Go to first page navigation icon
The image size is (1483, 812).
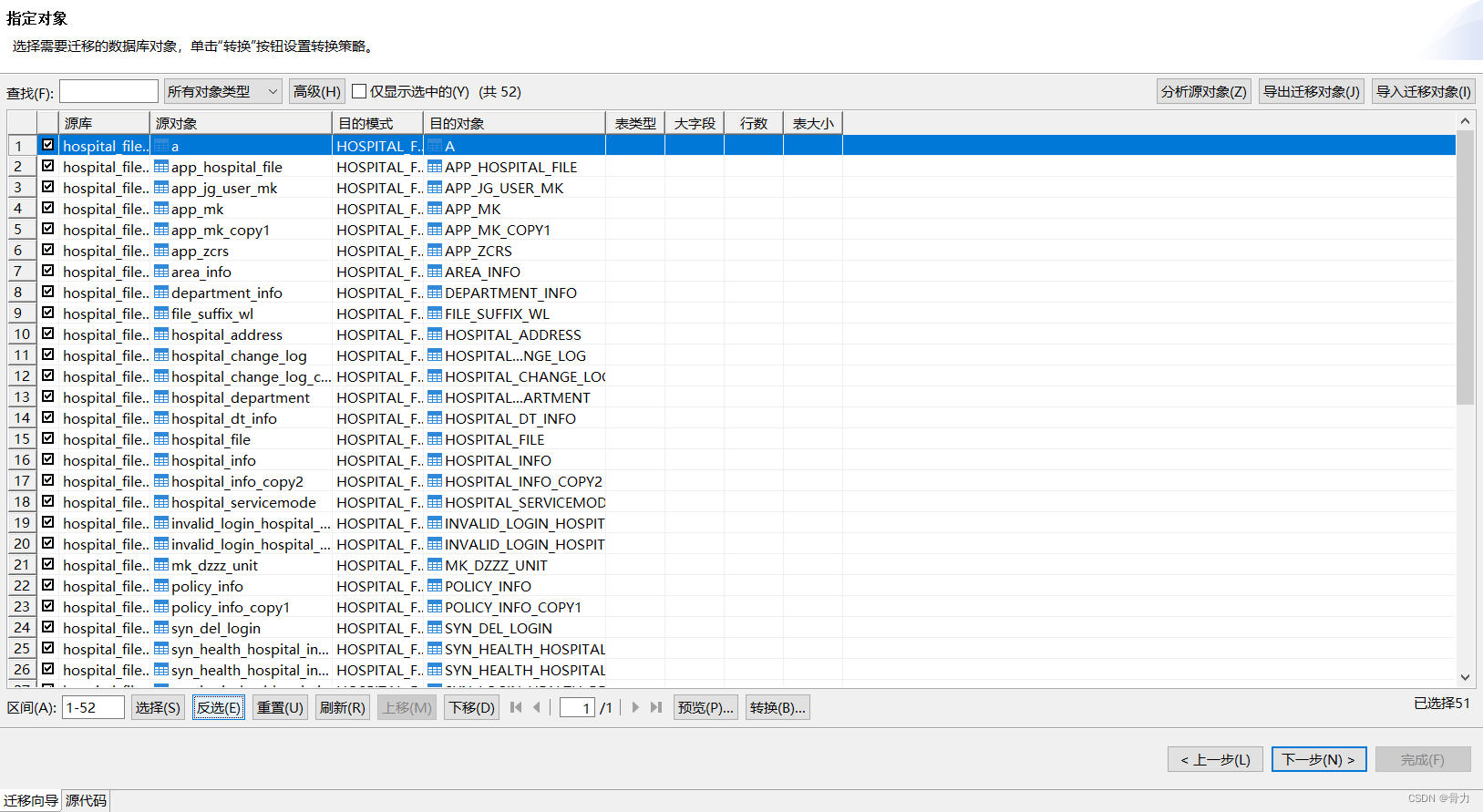pyautogui.click(x=516, y=707)
